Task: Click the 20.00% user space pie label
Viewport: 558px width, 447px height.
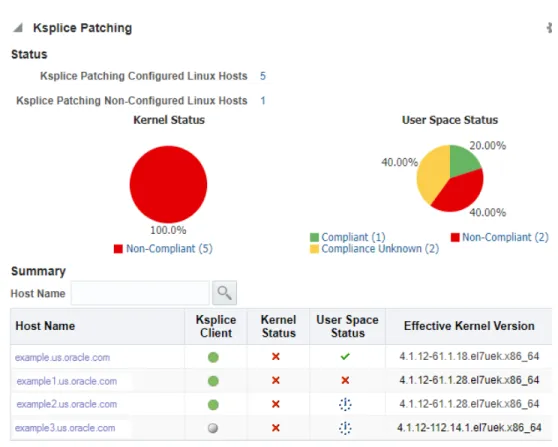Action: pos(488,146)
